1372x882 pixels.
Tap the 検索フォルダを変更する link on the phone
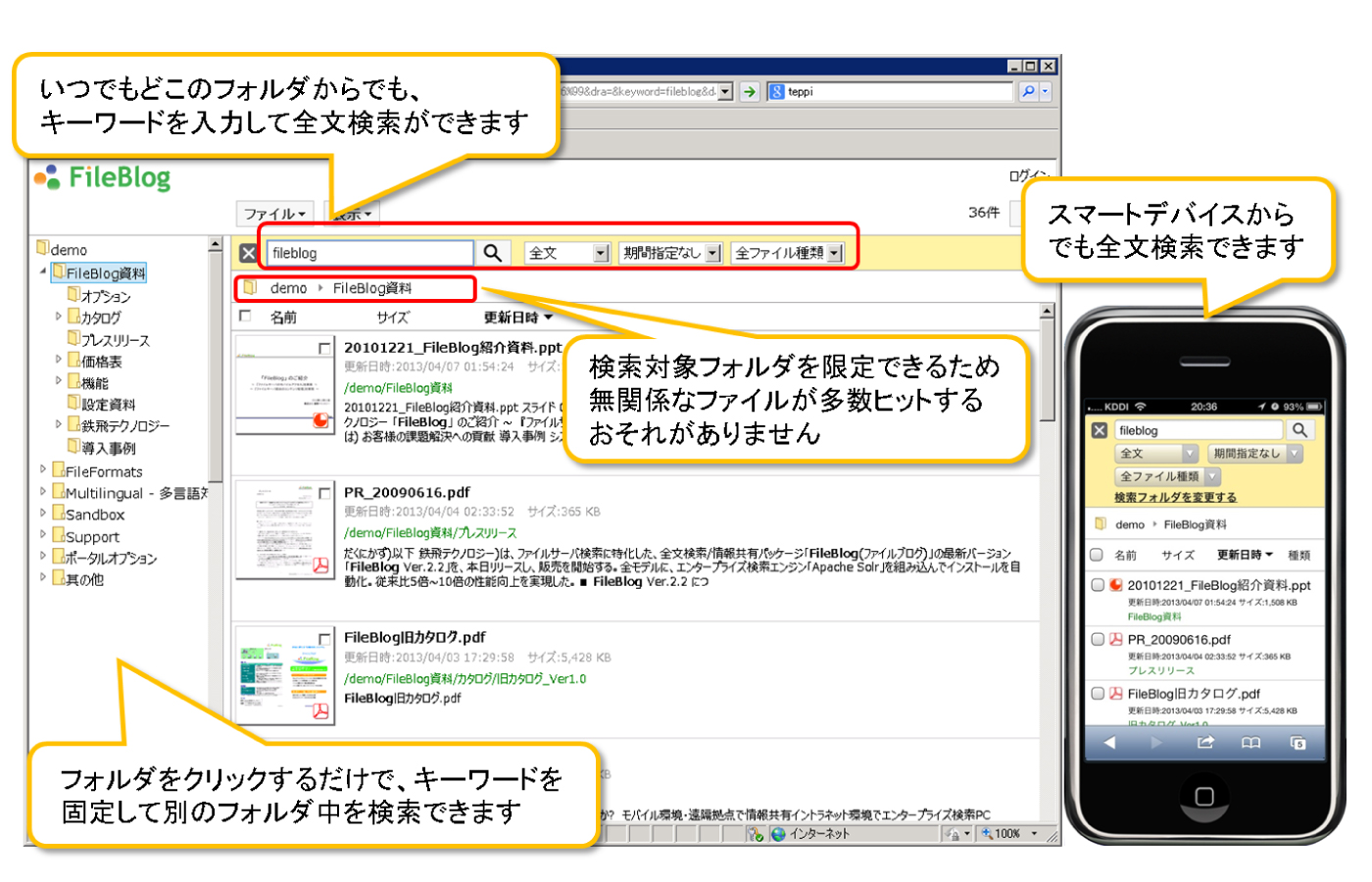click(1176, 498)
